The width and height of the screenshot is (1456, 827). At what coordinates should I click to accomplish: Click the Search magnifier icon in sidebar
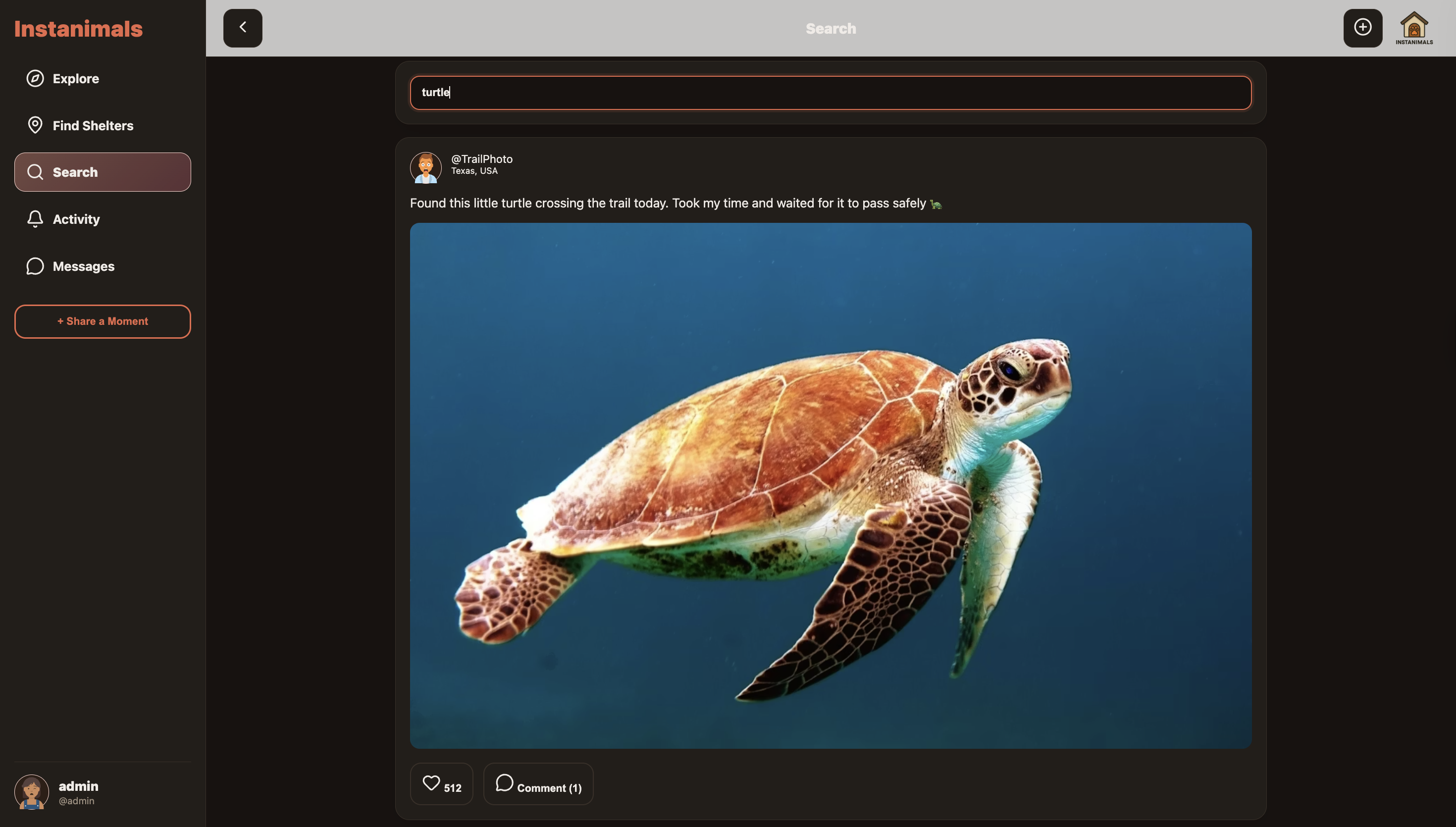tap(35, 172)
